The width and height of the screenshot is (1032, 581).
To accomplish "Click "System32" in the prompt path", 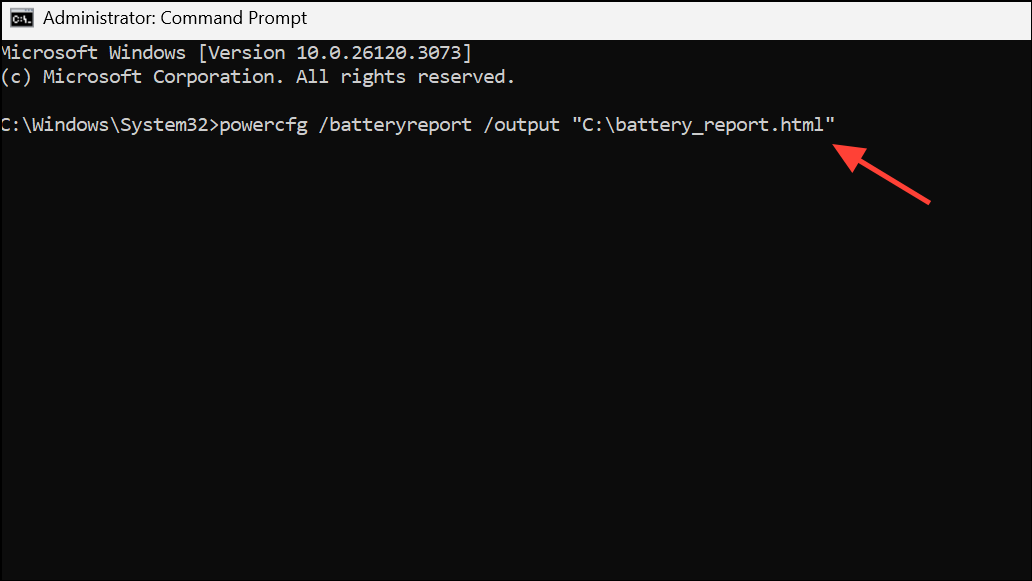I will (x=164, y=125).
